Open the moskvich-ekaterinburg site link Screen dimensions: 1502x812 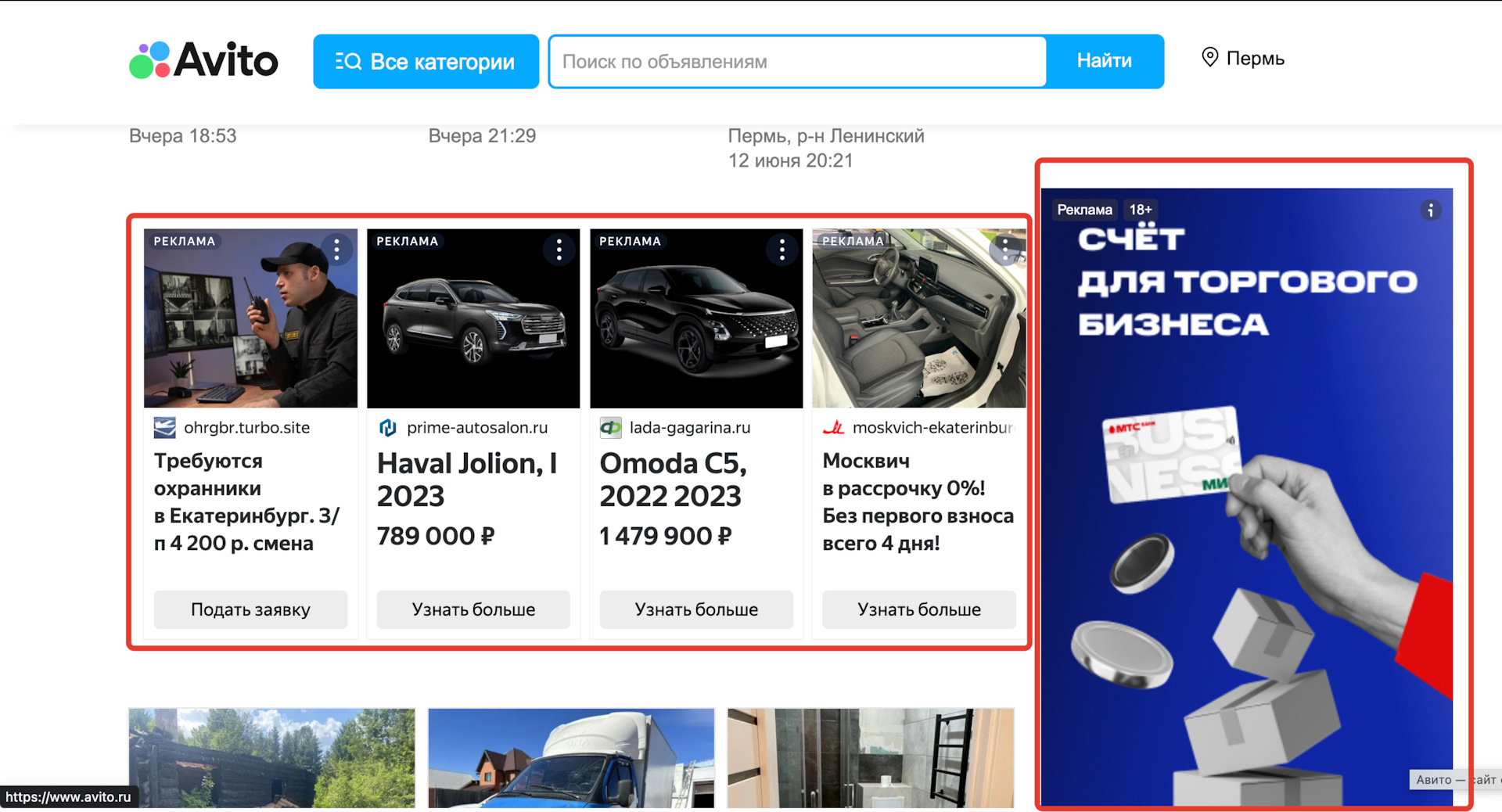(x=934, y=428)
